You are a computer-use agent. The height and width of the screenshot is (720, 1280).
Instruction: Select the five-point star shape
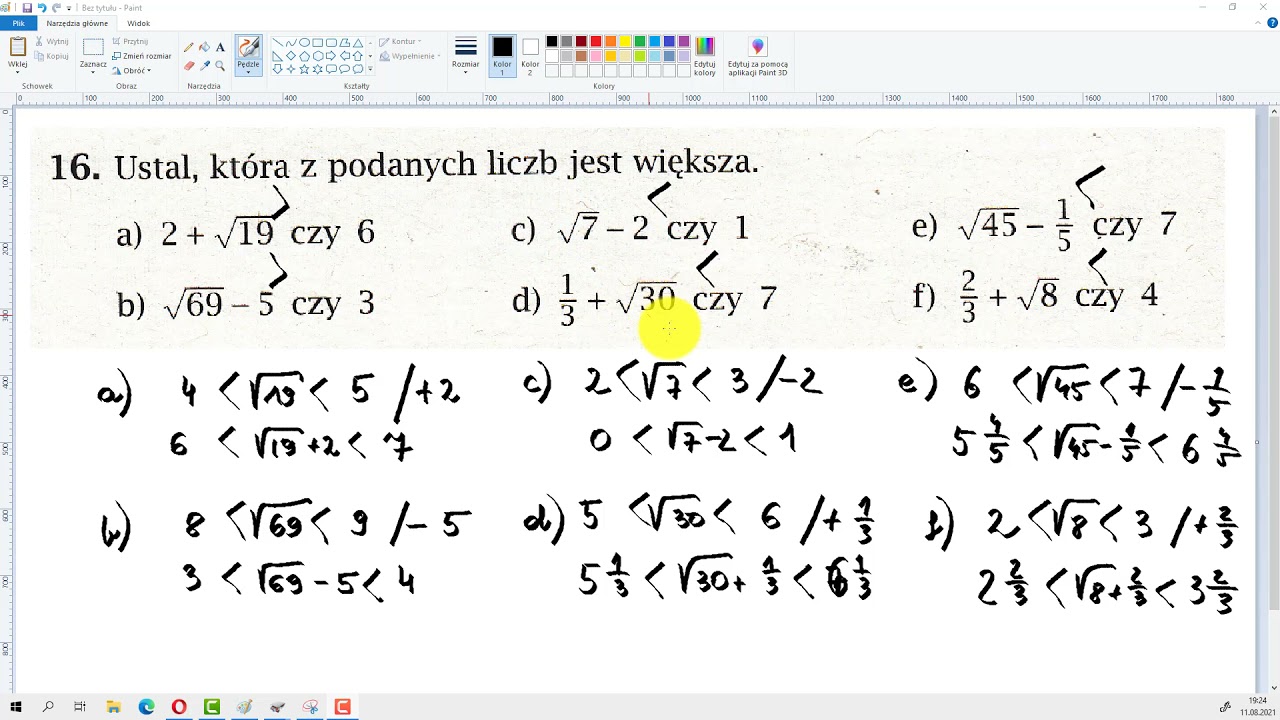304,69
